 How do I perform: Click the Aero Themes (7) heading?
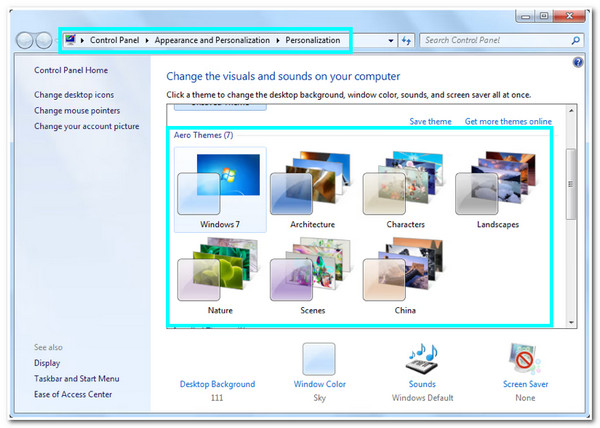point(203,135)
